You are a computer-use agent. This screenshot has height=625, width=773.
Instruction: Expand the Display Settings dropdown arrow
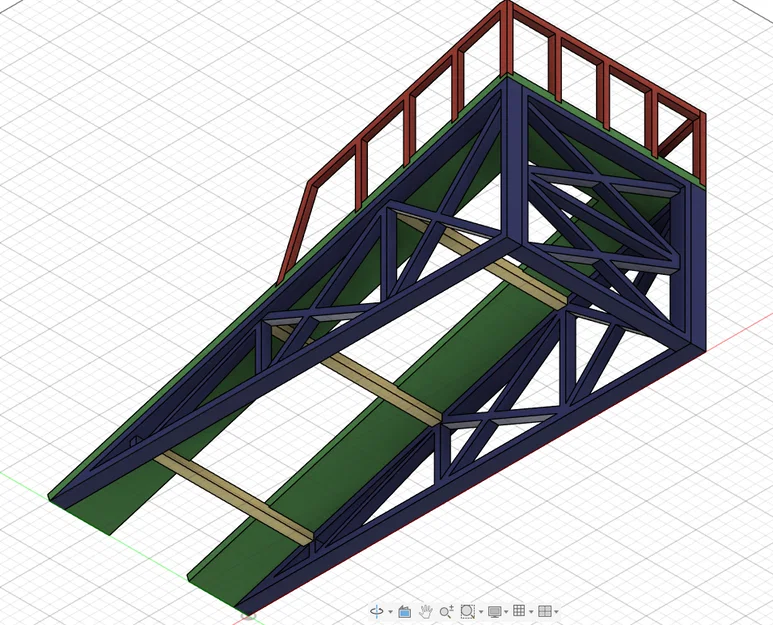506,612
